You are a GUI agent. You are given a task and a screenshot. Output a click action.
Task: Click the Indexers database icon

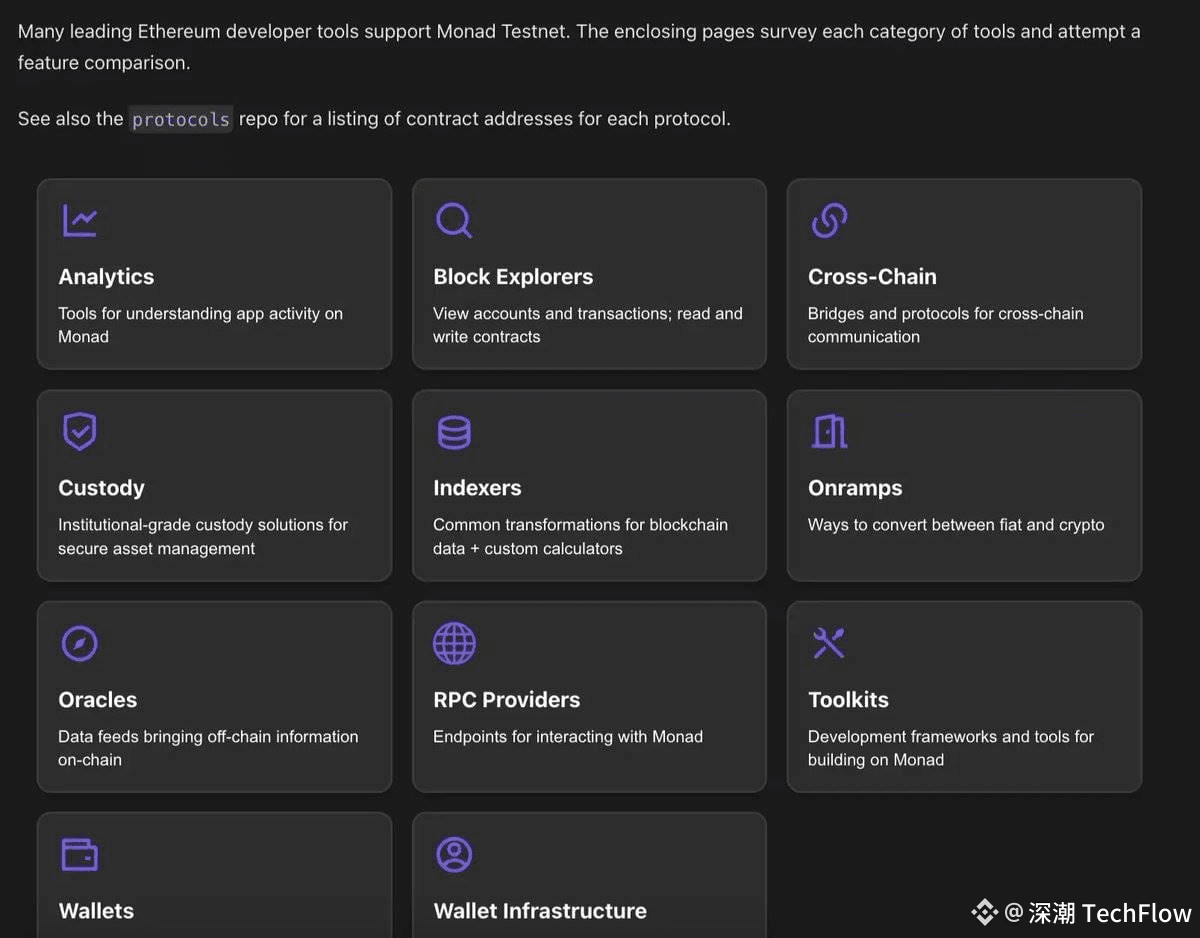tap(454, 432)
